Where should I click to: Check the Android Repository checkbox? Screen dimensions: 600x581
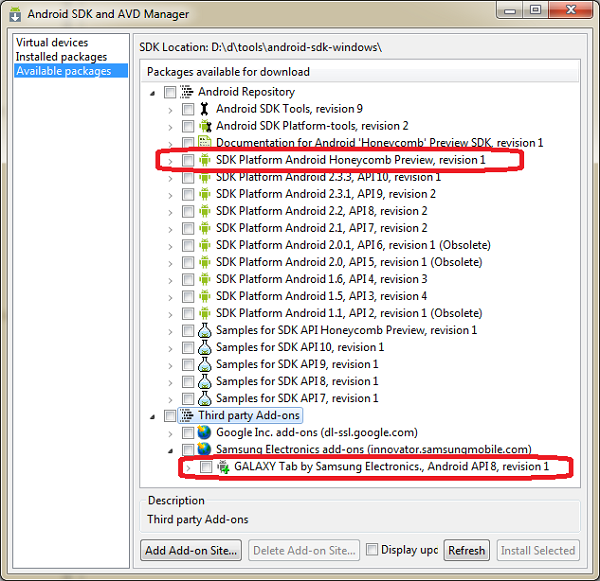[170, 92]
